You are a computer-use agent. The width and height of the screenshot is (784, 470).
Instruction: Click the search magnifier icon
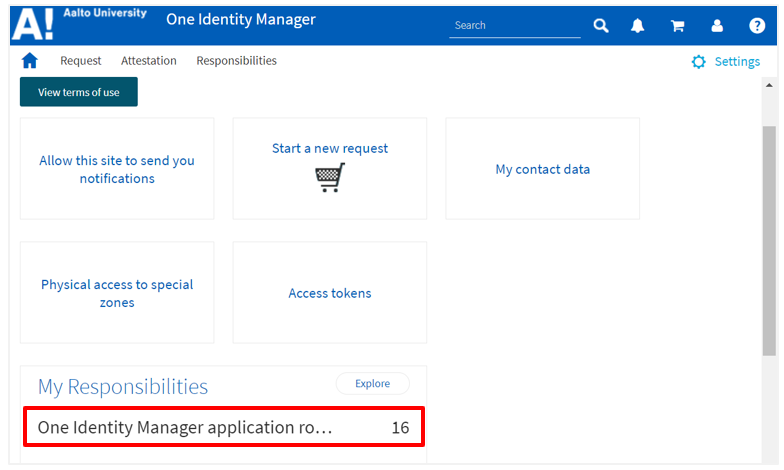601,26
